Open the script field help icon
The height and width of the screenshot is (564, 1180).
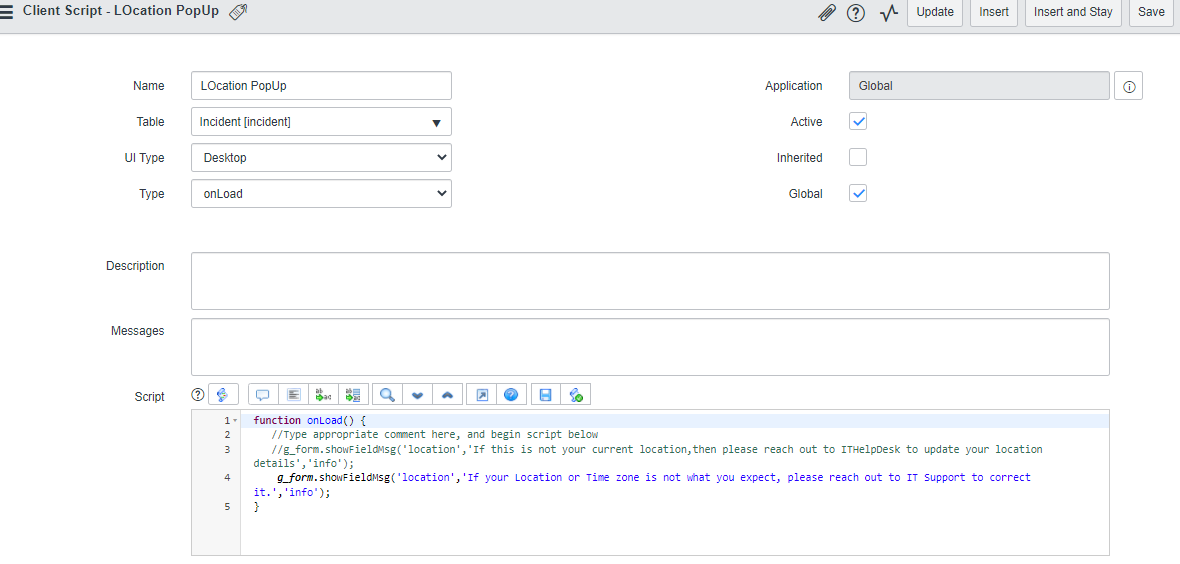(x=198, y=394)
